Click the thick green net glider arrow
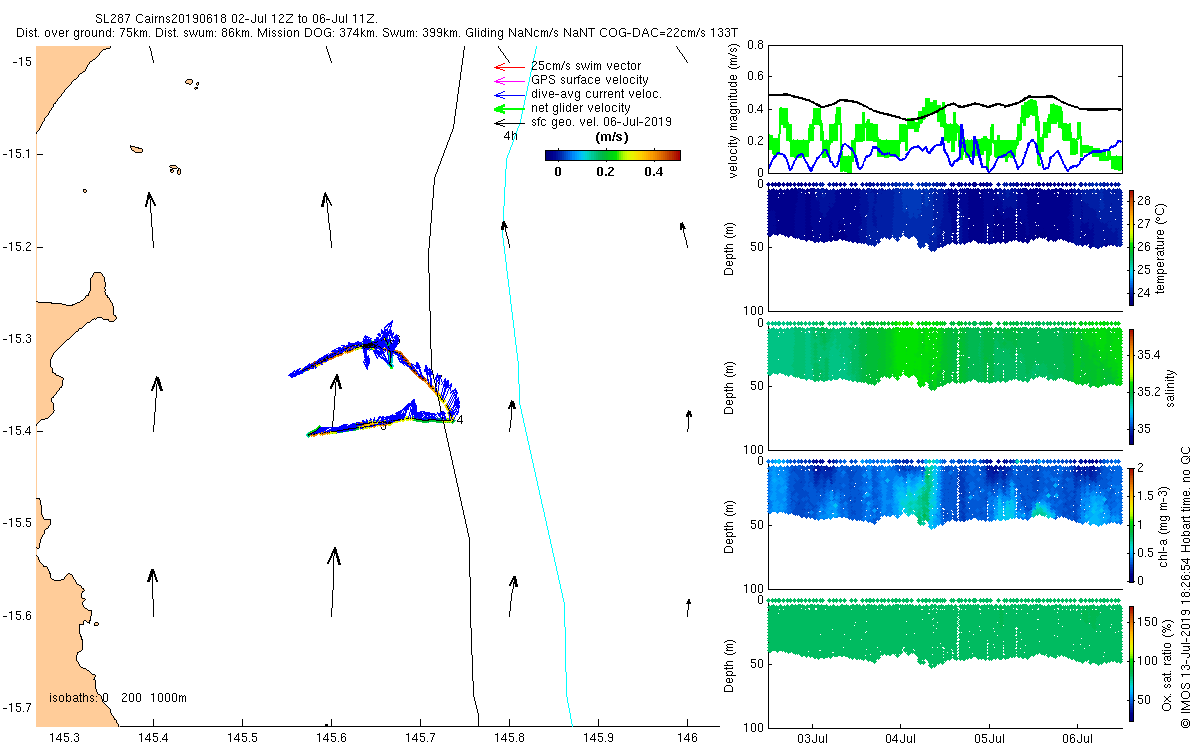Image resolution: width=1200 pixels, height=750 pixels. point(510,108)
